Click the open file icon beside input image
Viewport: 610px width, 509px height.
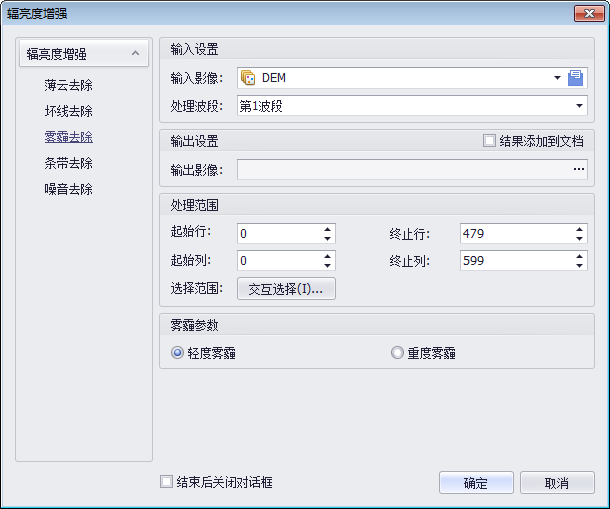pyautogui.click(x=575, y=78)
